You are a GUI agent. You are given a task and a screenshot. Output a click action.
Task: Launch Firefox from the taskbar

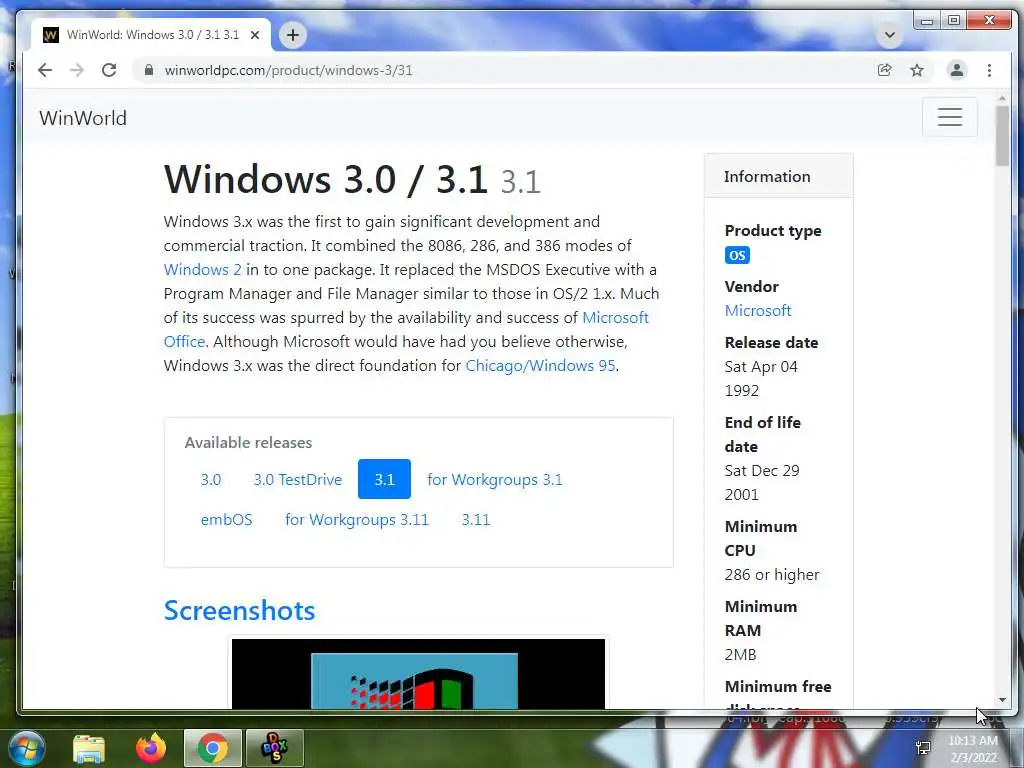[150, 748]
